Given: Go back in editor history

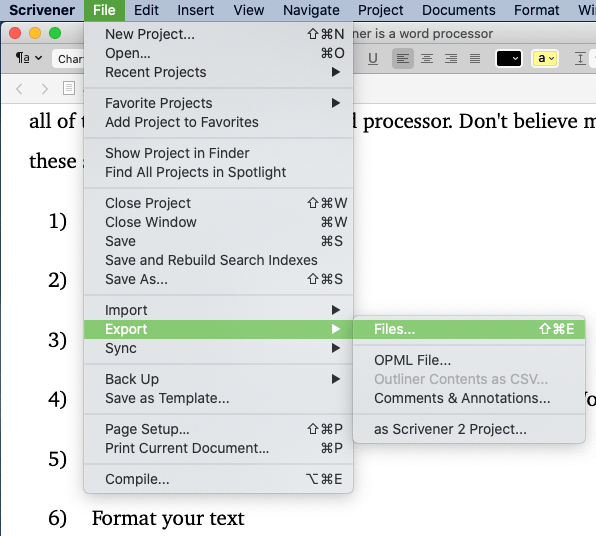Looking at the screenshot, I should pos(19,89).
